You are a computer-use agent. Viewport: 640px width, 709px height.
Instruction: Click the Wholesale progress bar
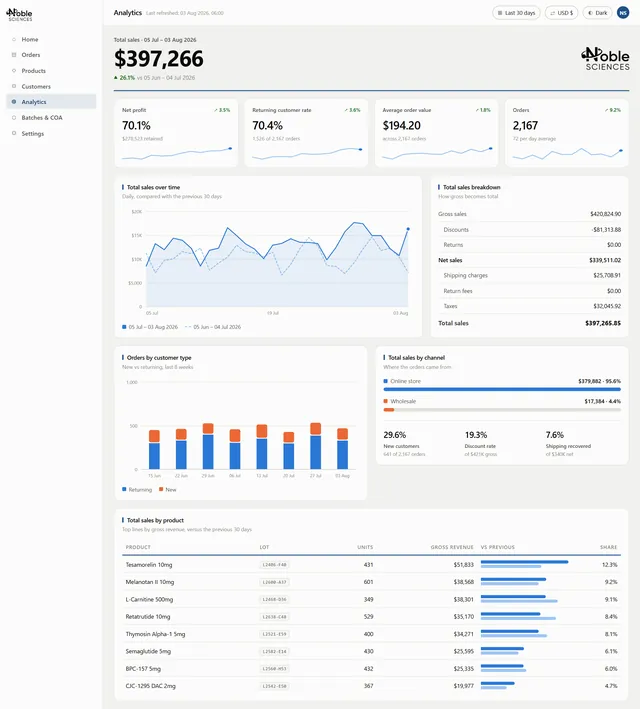tap(502, 410)
